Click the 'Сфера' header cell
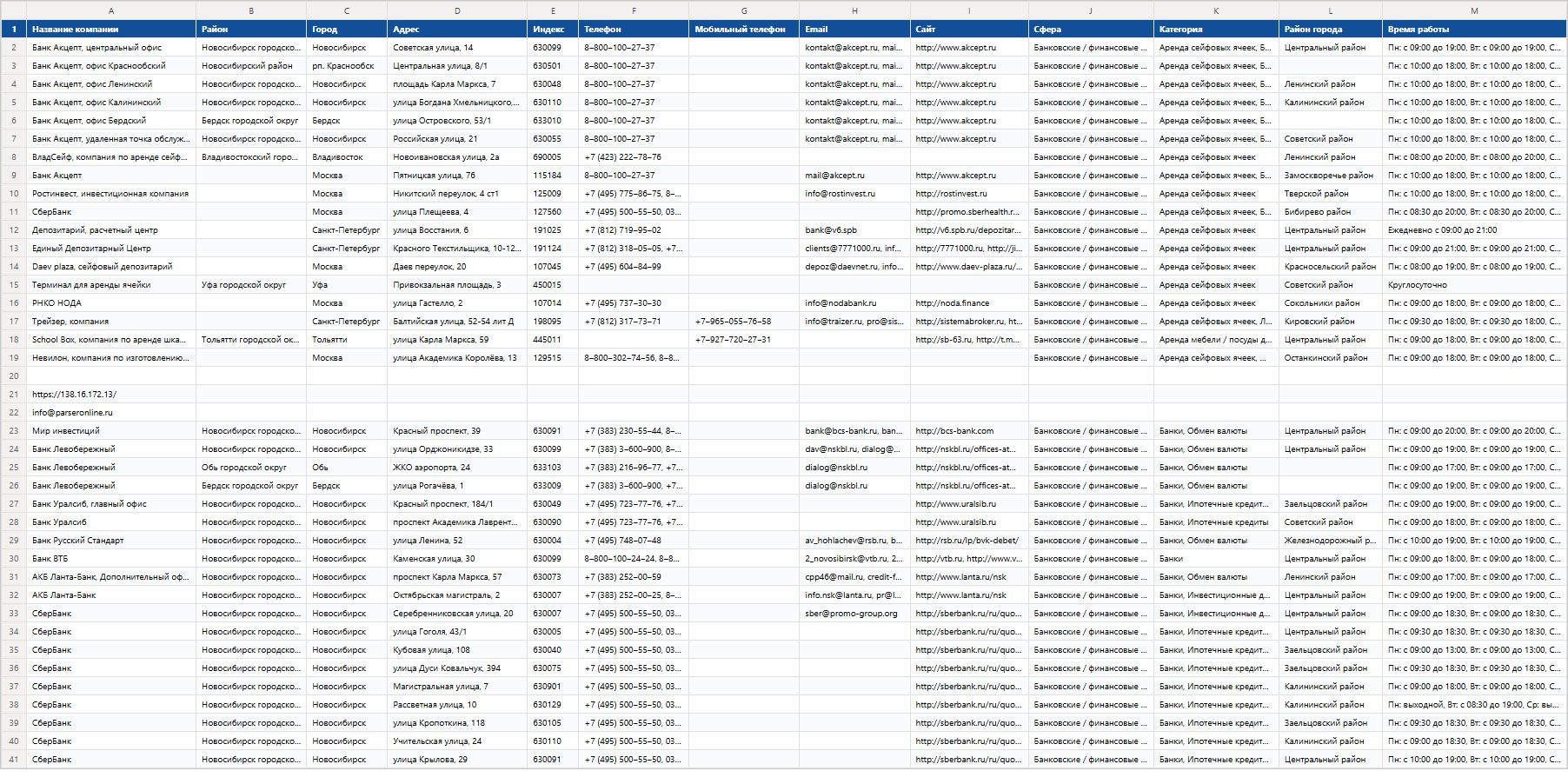This screenshot has height=784, width=1568. tap(1091, 29)
